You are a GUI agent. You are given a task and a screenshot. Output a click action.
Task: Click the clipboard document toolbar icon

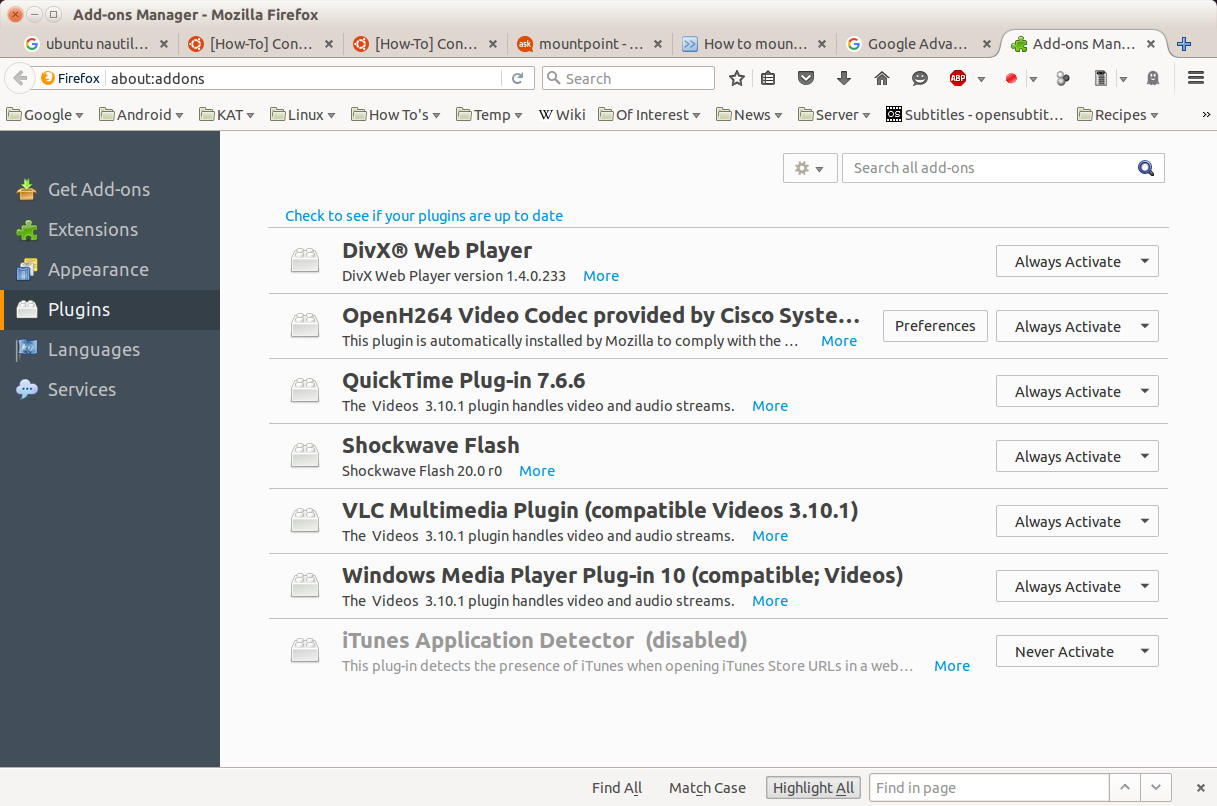[1101, 78]
